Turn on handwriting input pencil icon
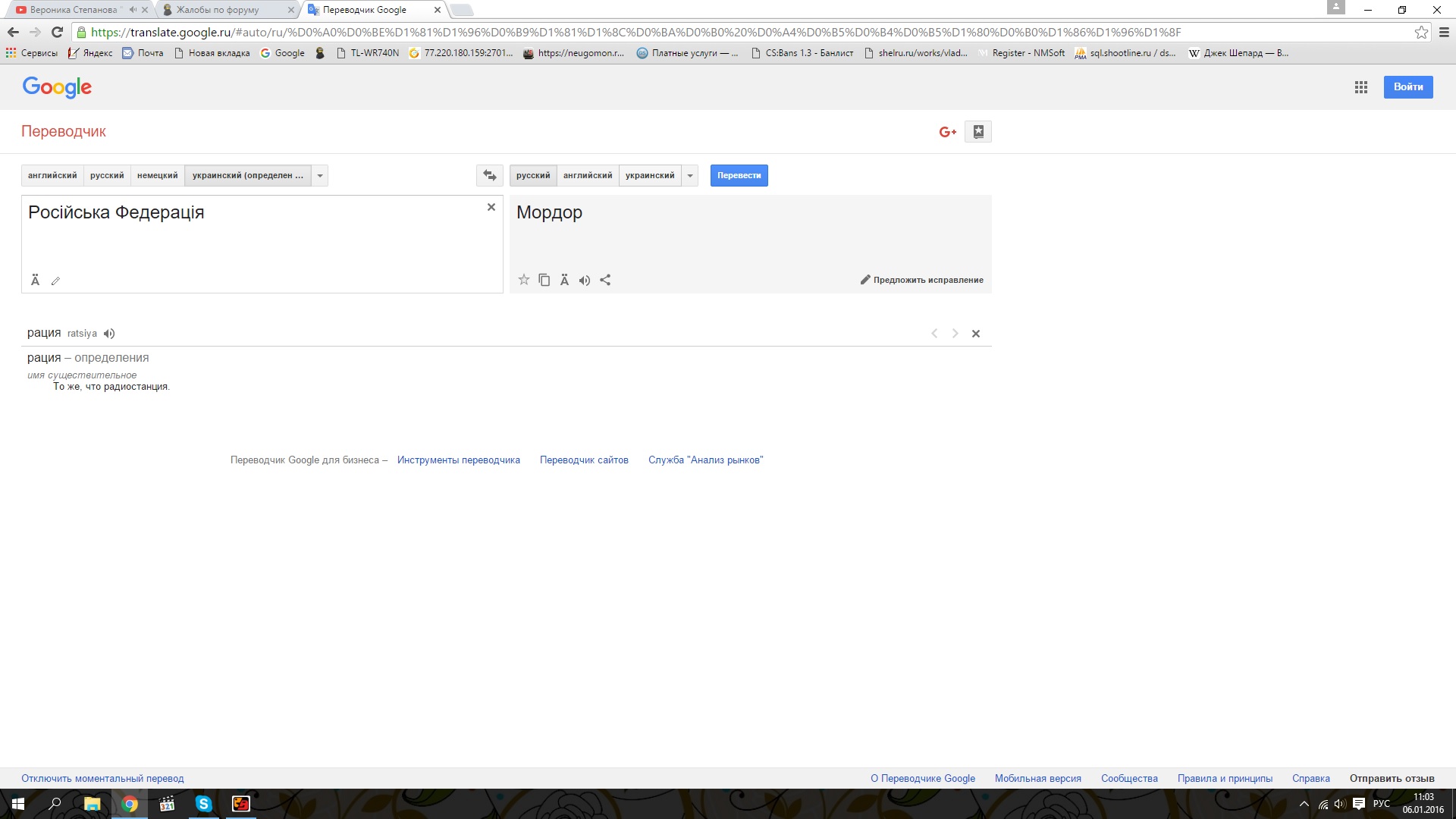Image resolution: width=1456 pixels, height=819 pixels. 55,281
